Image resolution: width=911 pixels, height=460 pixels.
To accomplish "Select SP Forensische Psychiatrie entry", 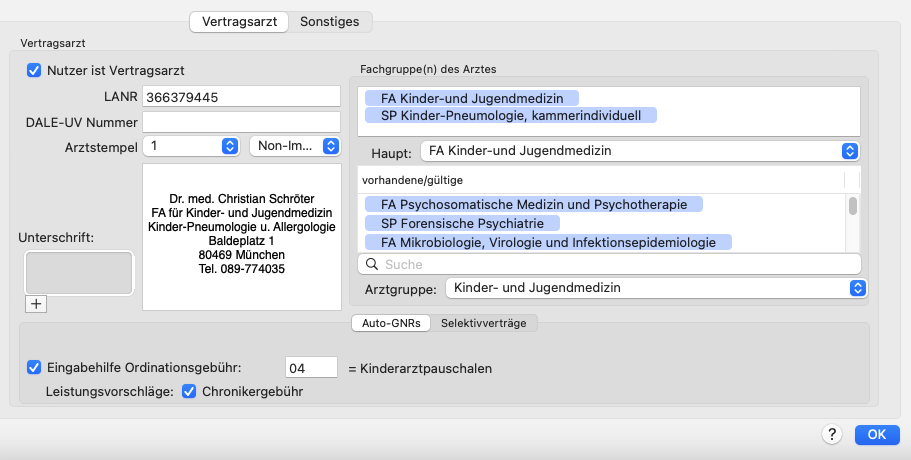I will coord(462,223).
